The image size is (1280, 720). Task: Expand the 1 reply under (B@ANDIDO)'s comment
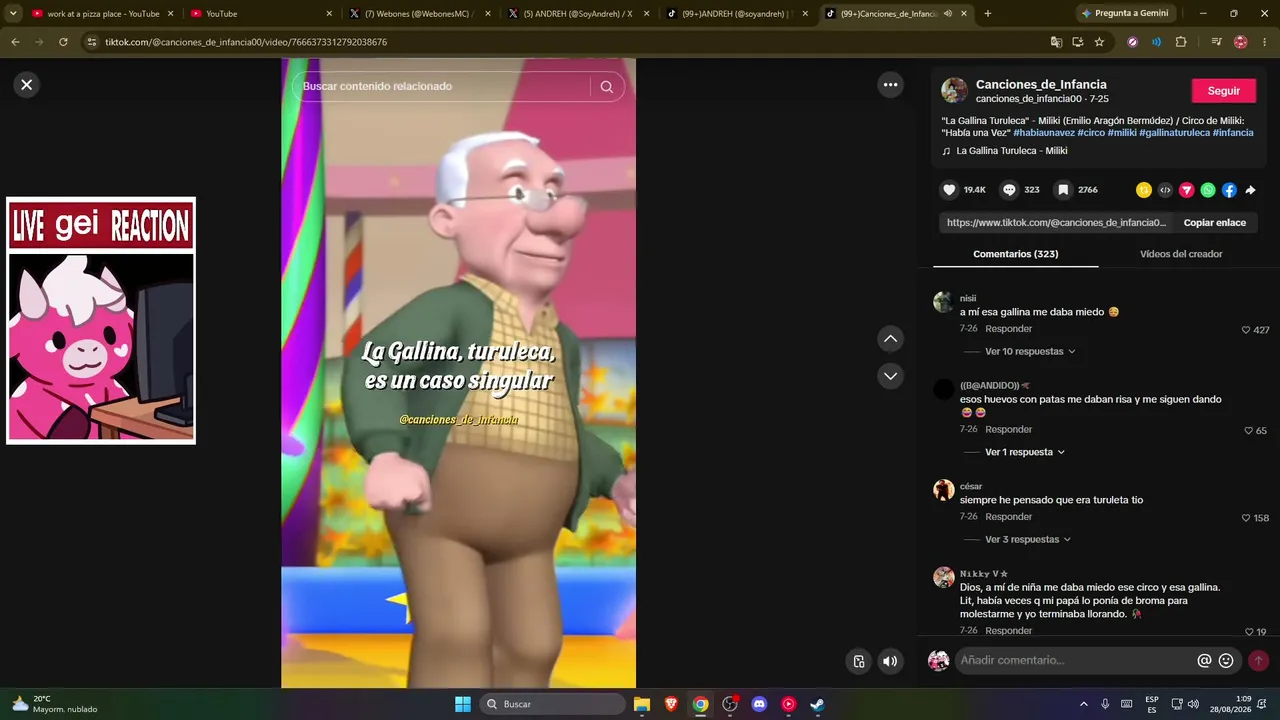point(1025,452)
